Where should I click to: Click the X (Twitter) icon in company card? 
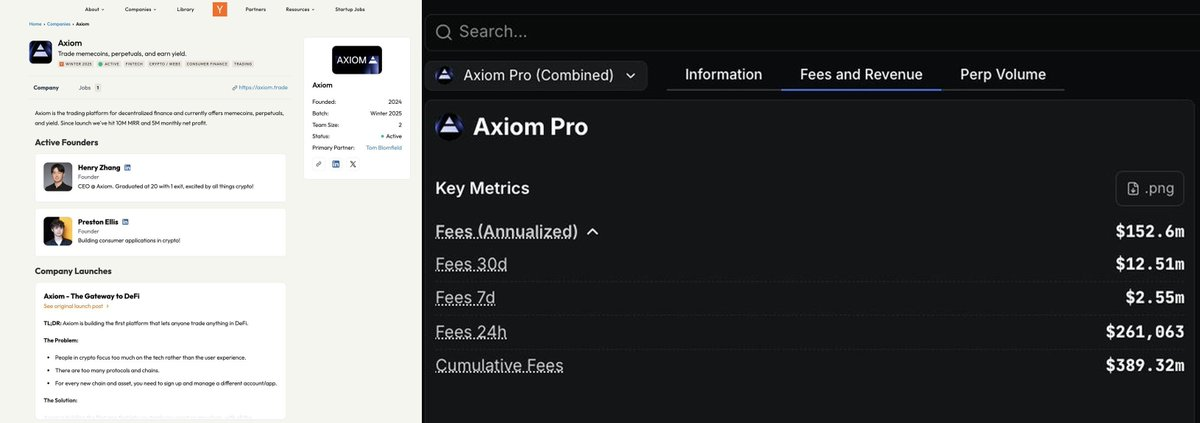353,164
